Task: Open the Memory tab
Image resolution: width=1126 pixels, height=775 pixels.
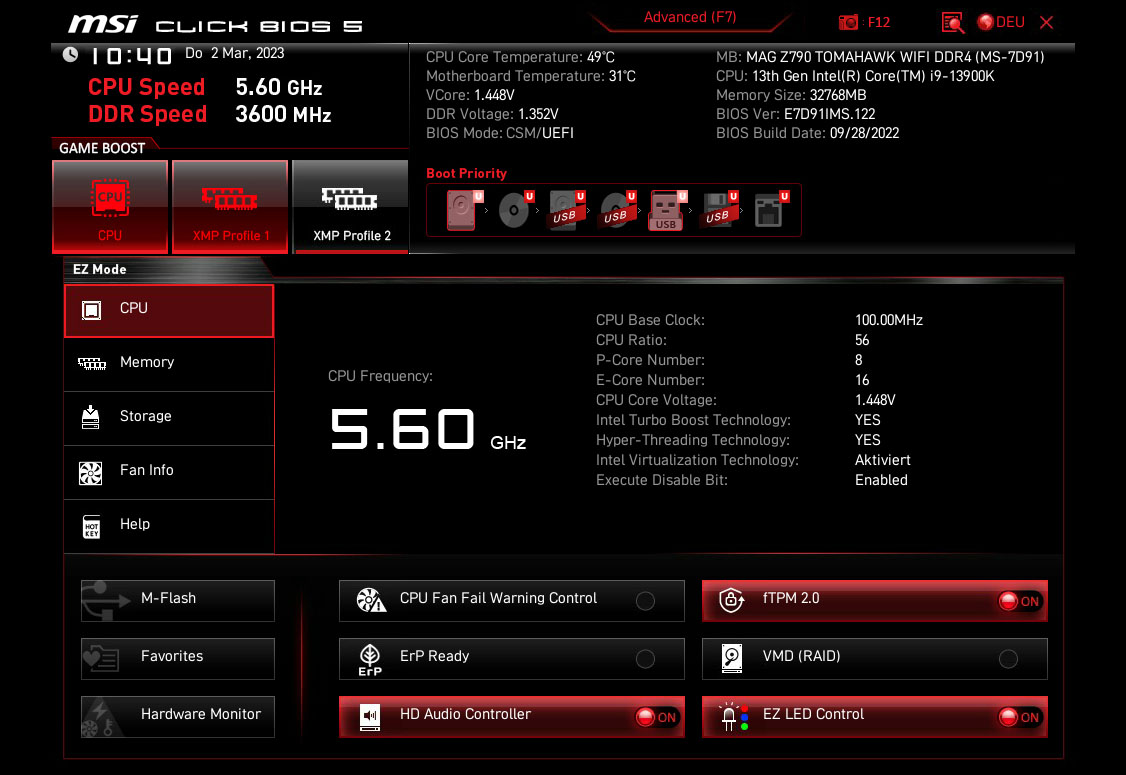Action: tap(169, 364)
